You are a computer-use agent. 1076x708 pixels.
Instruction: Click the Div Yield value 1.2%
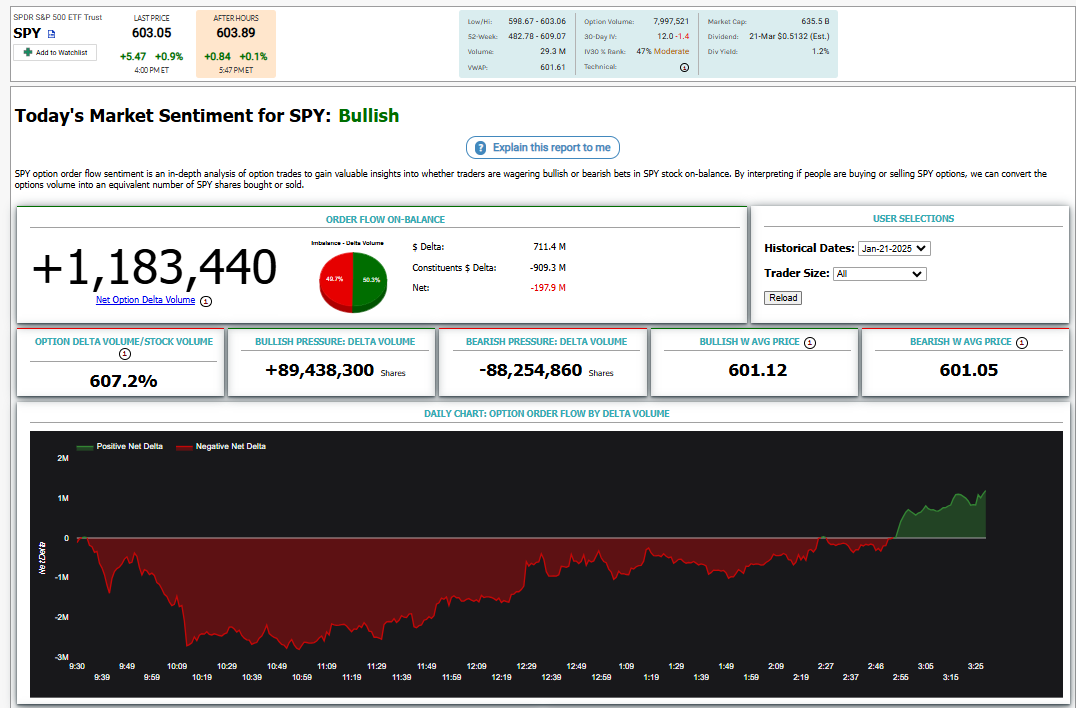(x=821, y=51)
